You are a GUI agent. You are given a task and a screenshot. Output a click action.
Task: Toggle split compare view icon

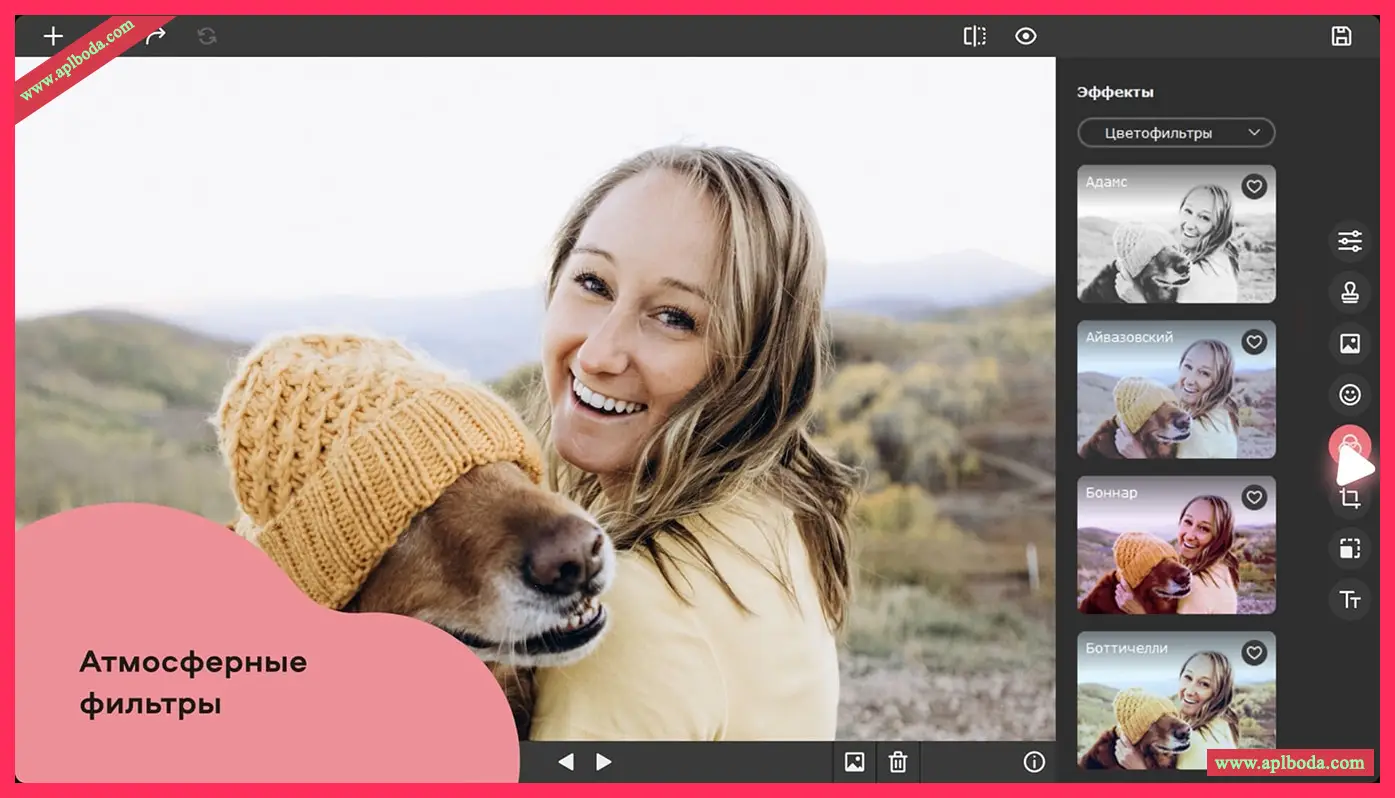point(974,36)
